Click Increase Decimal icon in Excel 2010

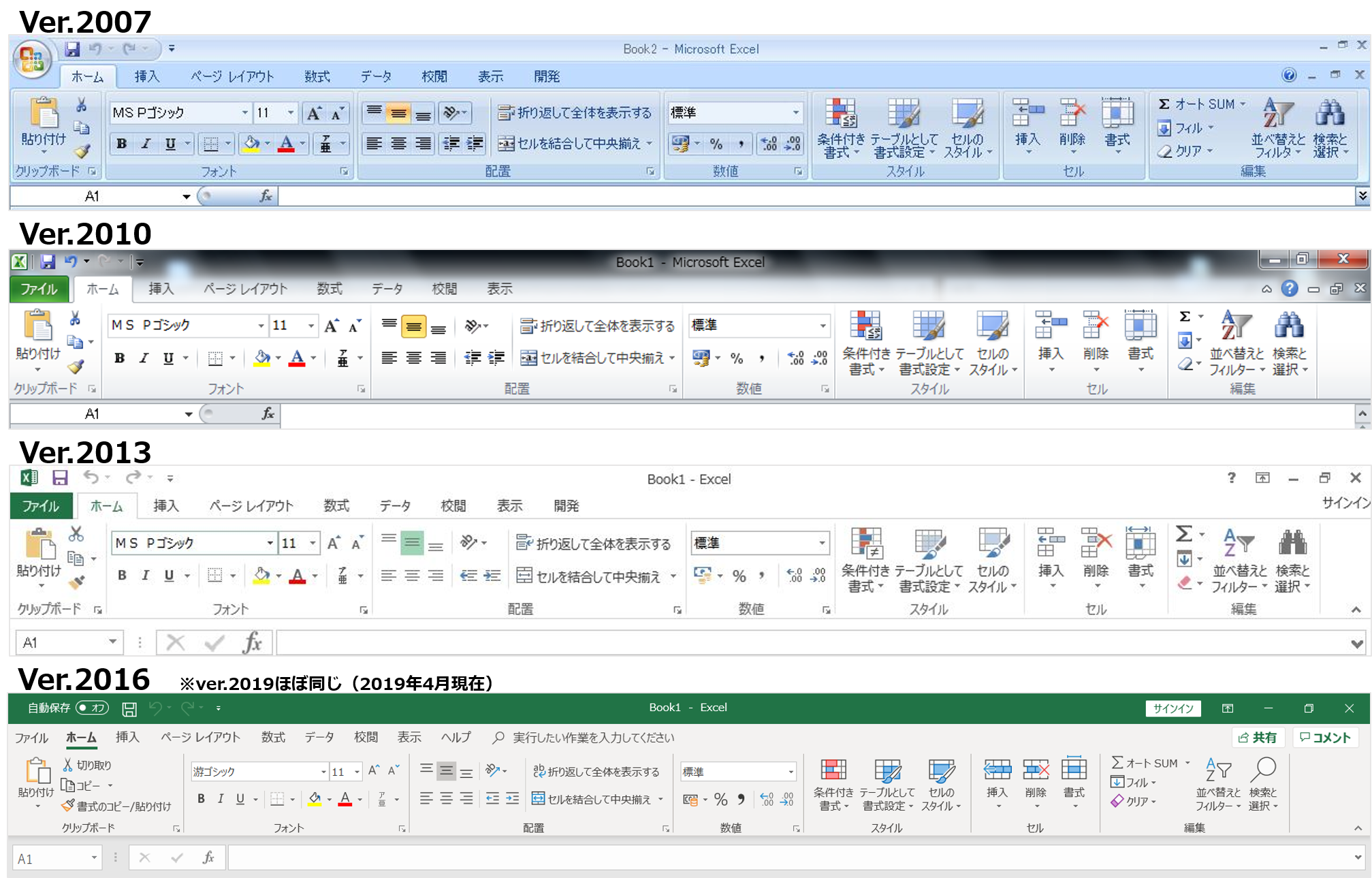795,358
